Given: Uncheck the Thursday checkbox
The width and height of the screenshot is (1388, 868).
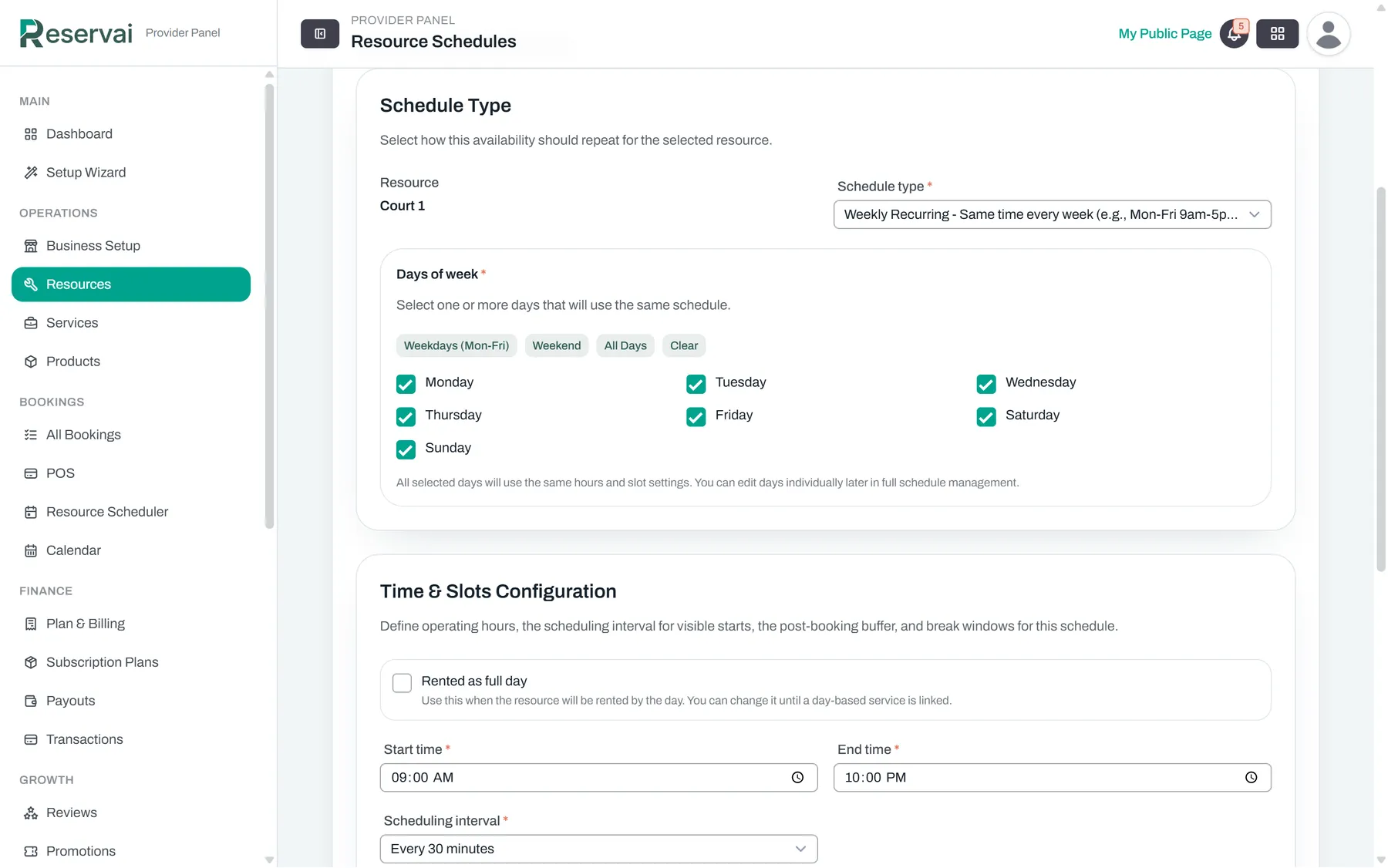Looking at the screenshot, I should tap(406, 417).
